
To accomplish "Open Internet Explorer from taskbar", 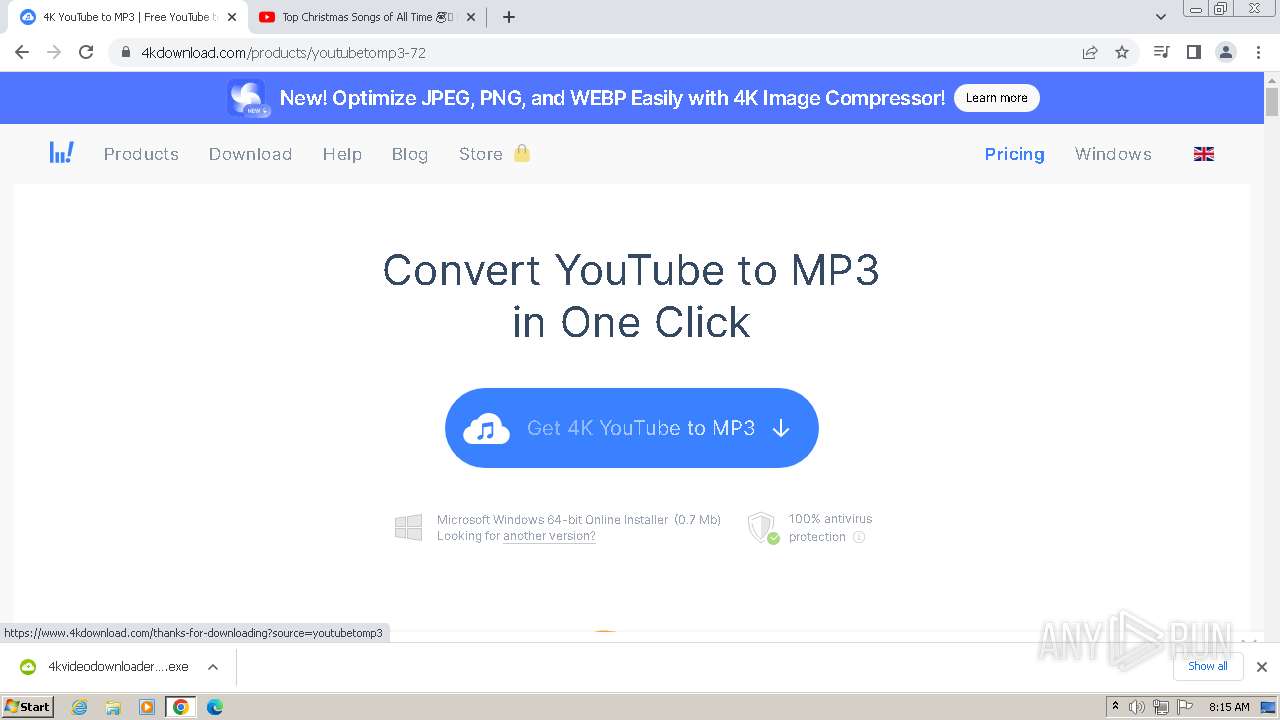I will coord(80,707).
